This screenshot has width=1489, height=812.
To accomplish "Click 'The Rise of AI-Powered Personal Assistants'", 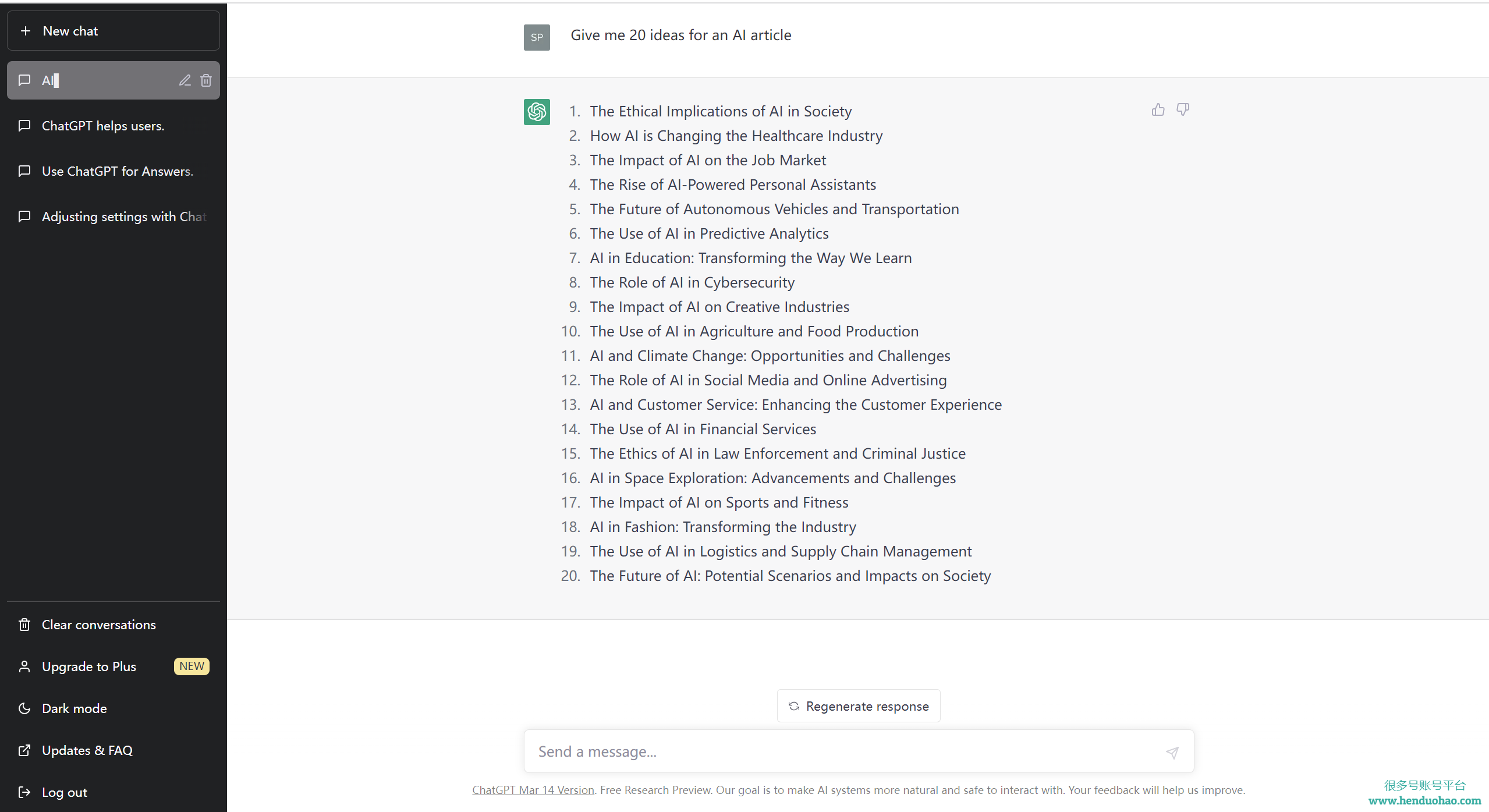I will tap(733, 185).
